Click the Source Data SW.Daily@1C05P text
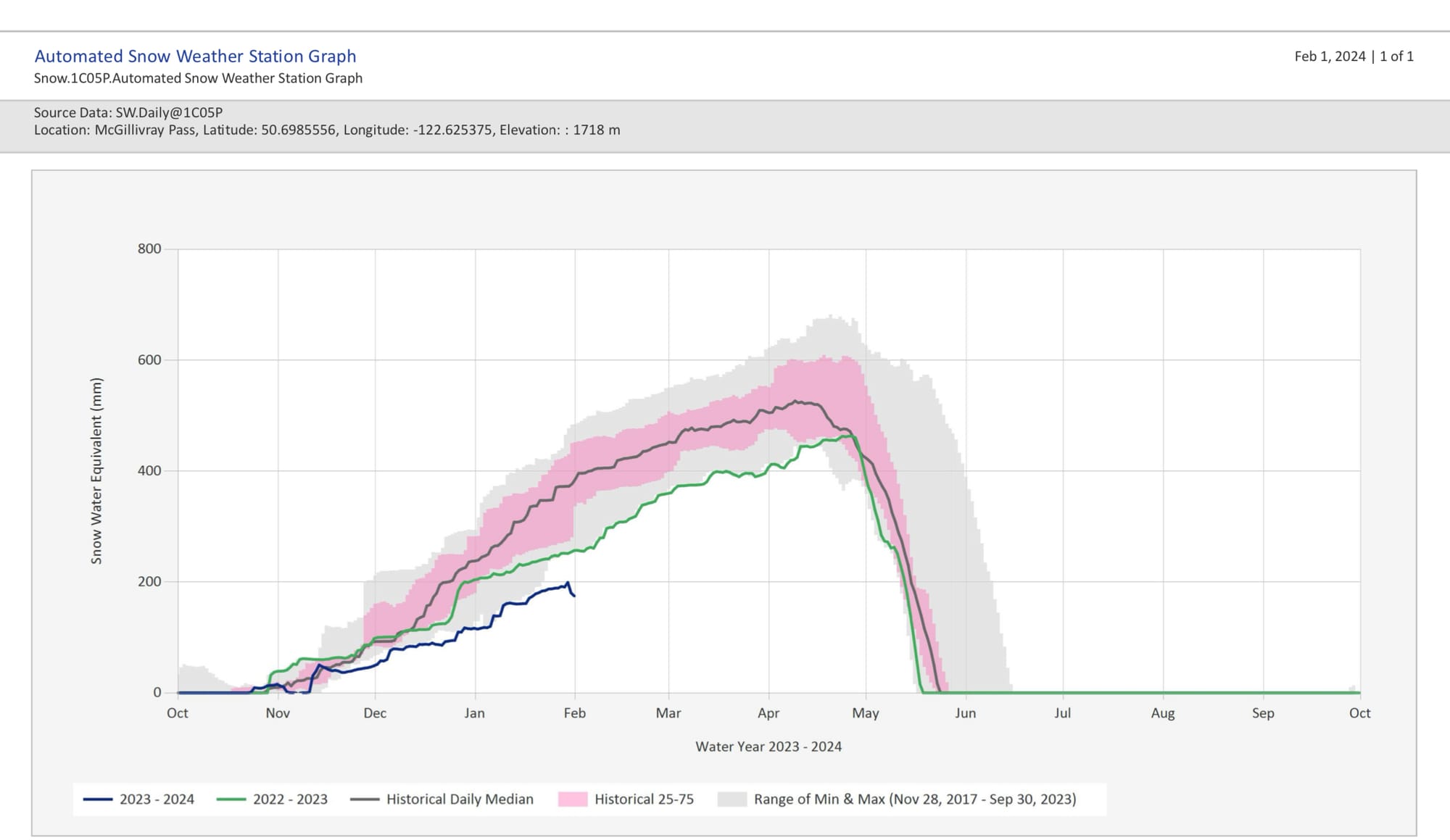Image resolution: width=1450 pixels, height=840 pixels. click(x=128, y=112)
